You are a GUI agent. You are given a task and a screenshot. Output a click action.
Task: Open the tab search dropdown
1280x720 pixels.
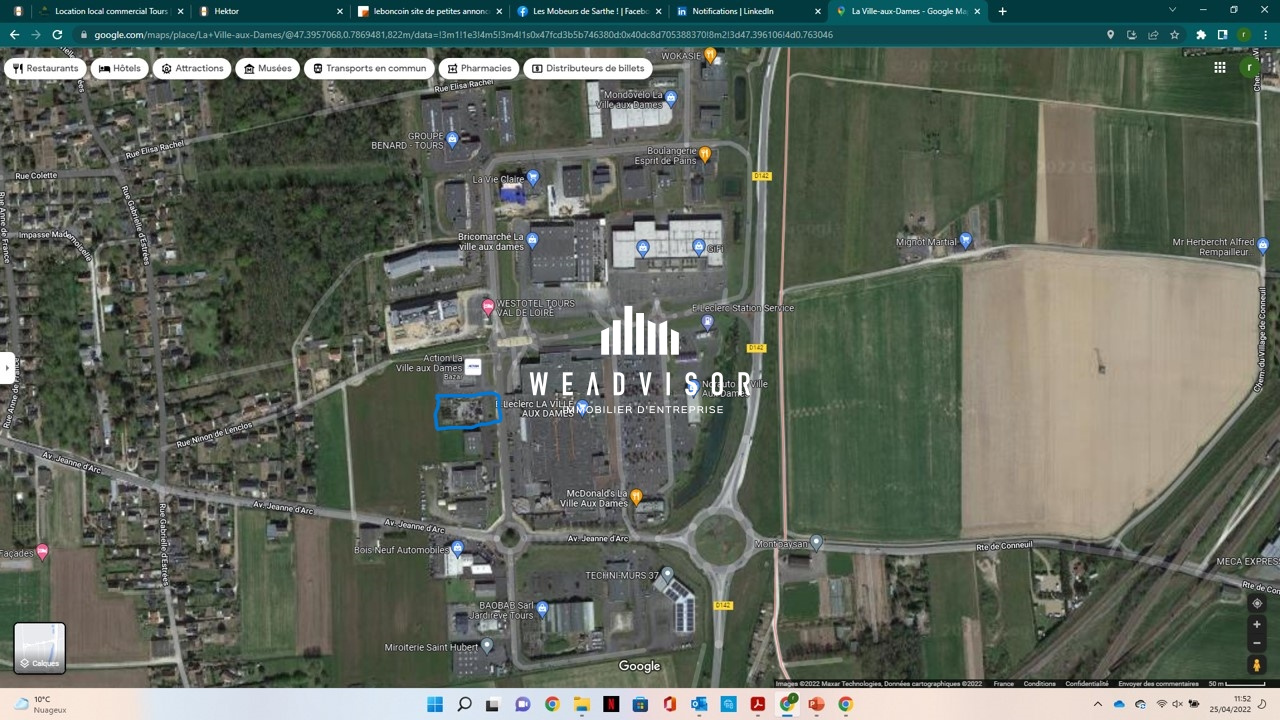1172,10
